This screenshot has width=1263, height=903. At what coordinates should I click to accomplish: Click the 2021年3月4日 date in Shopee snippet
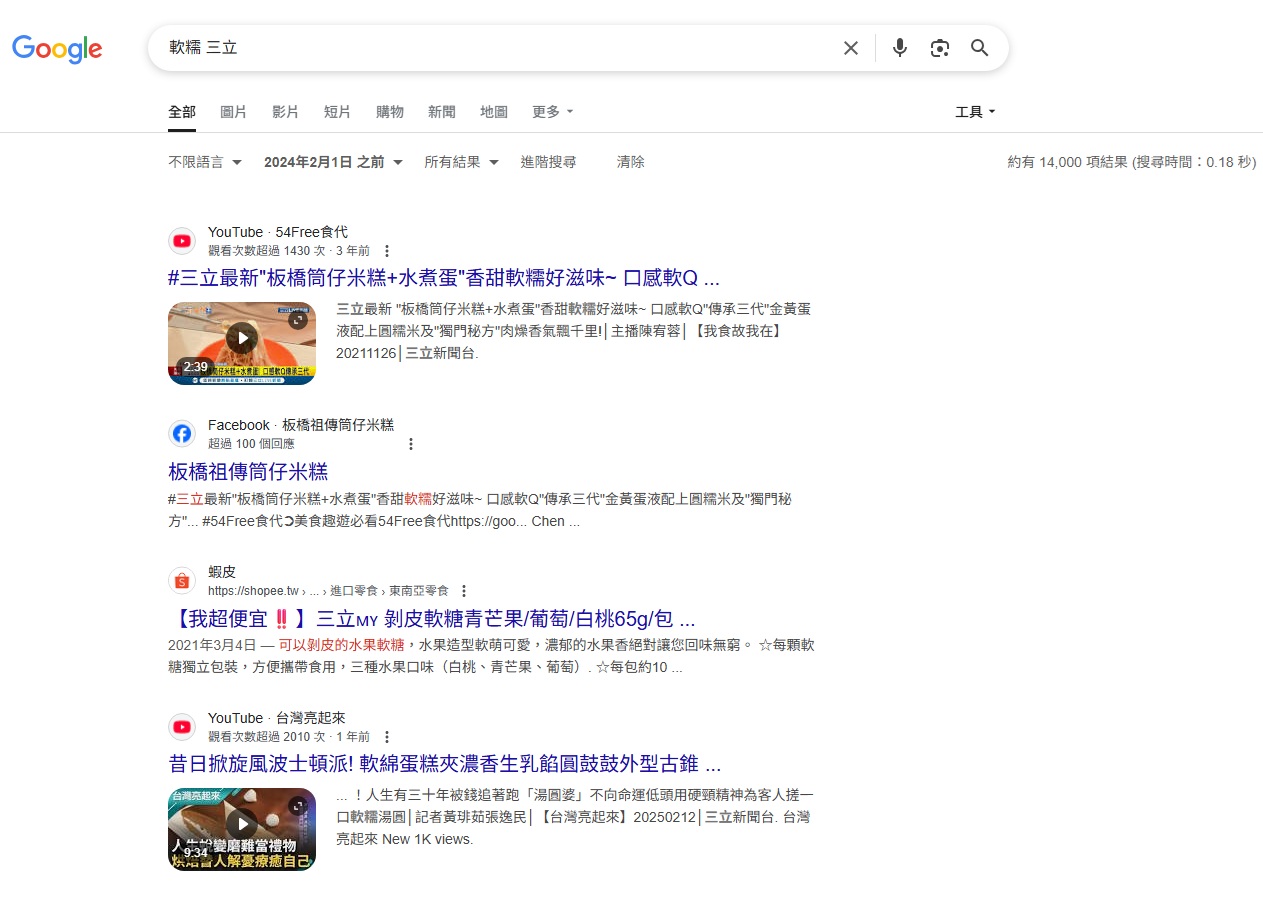point(211,645)
